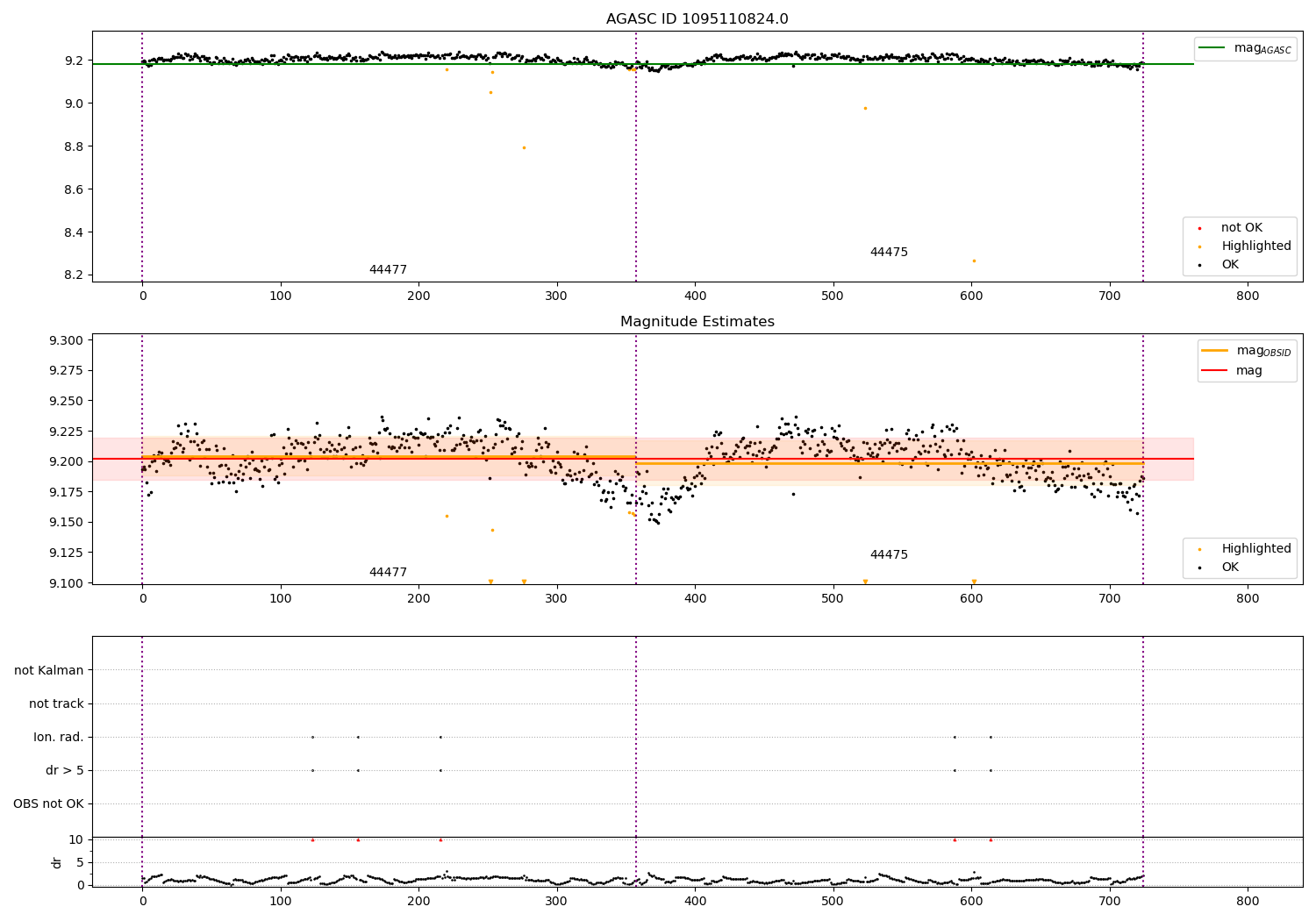The image size is (1316, 921).
Task: Click dr axis tick 10 on bottom plot
Action: (77, 840)
